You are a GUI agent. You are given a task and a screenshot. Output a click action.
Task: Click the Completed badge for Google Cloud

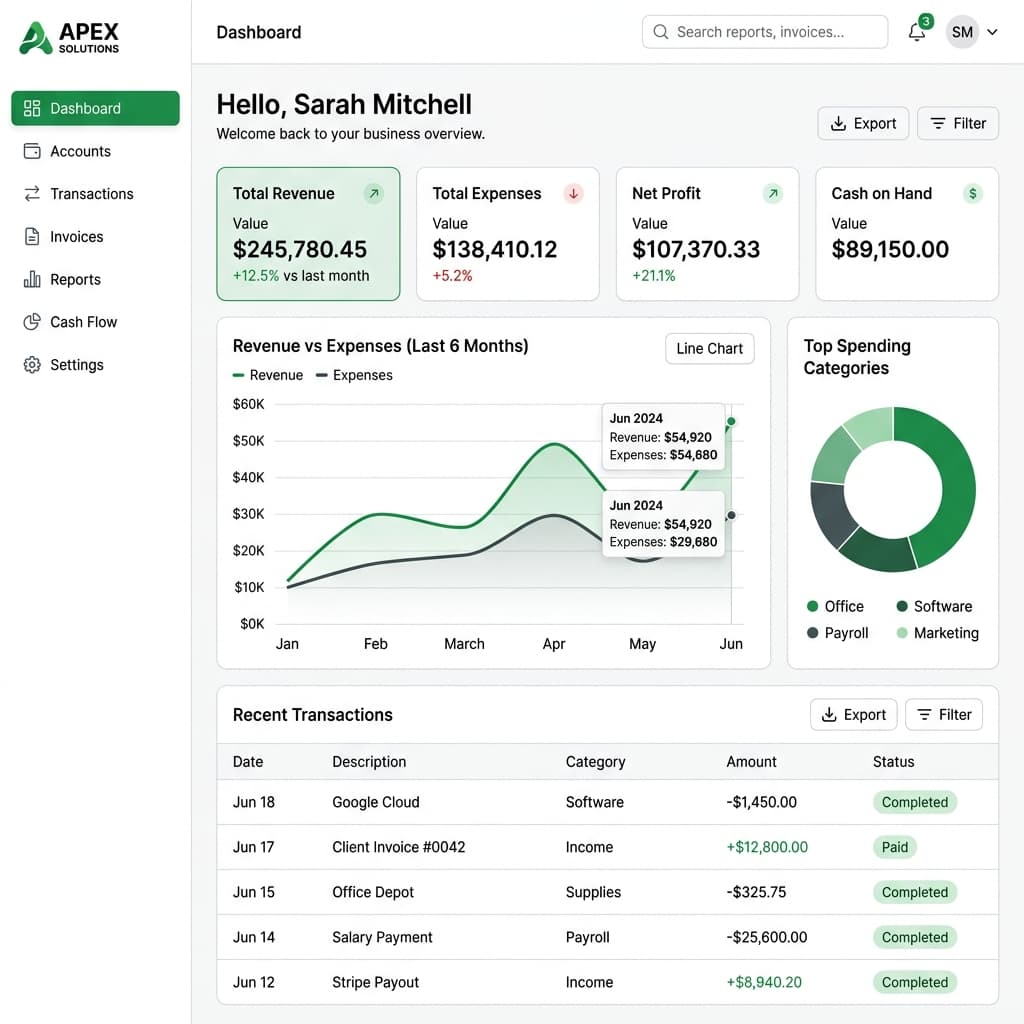(914, 802)
